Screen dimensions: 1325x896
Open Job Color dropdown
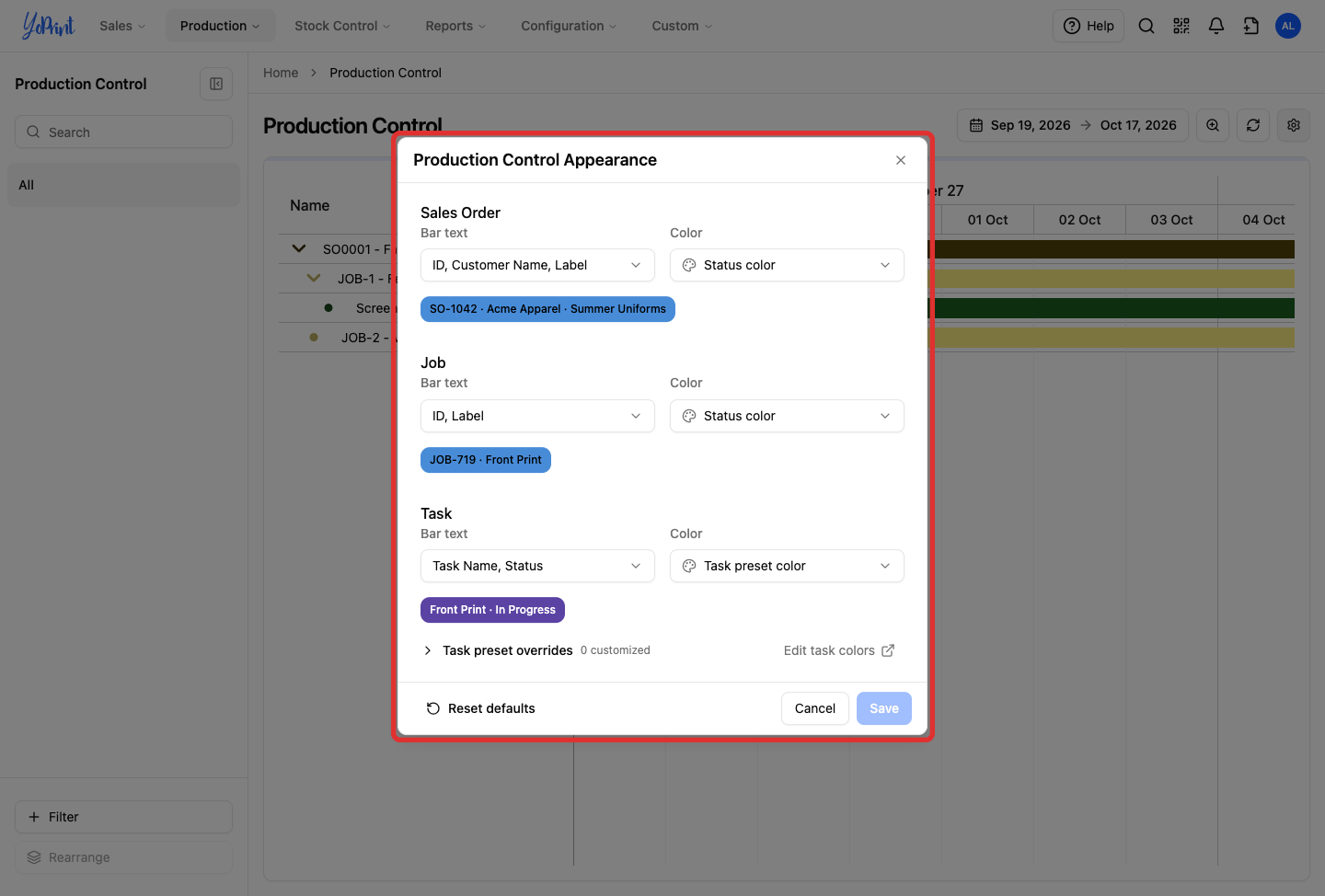(787, 416)
